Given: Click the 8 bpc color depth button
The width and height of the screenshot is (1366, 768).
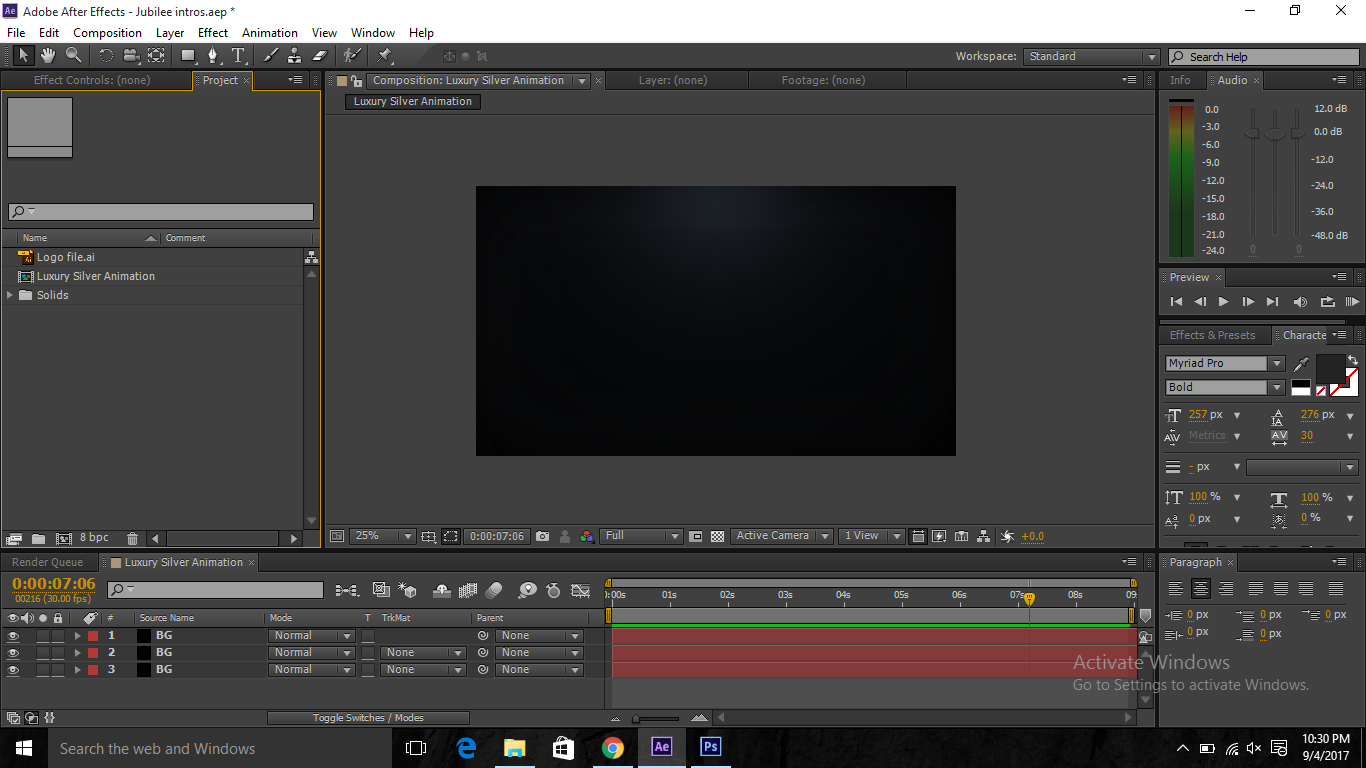Looking at the screenshot, I should [x=94, y=538].
